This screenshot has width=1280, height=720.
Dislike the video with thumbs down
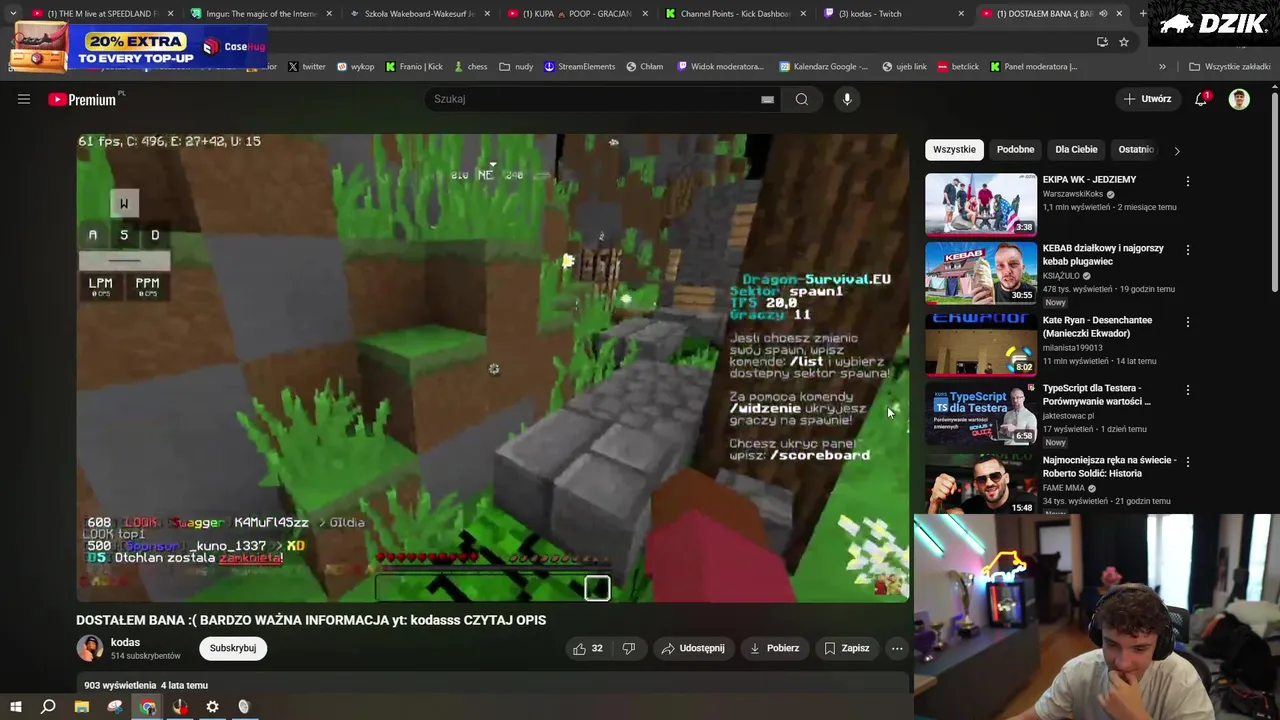629,648
